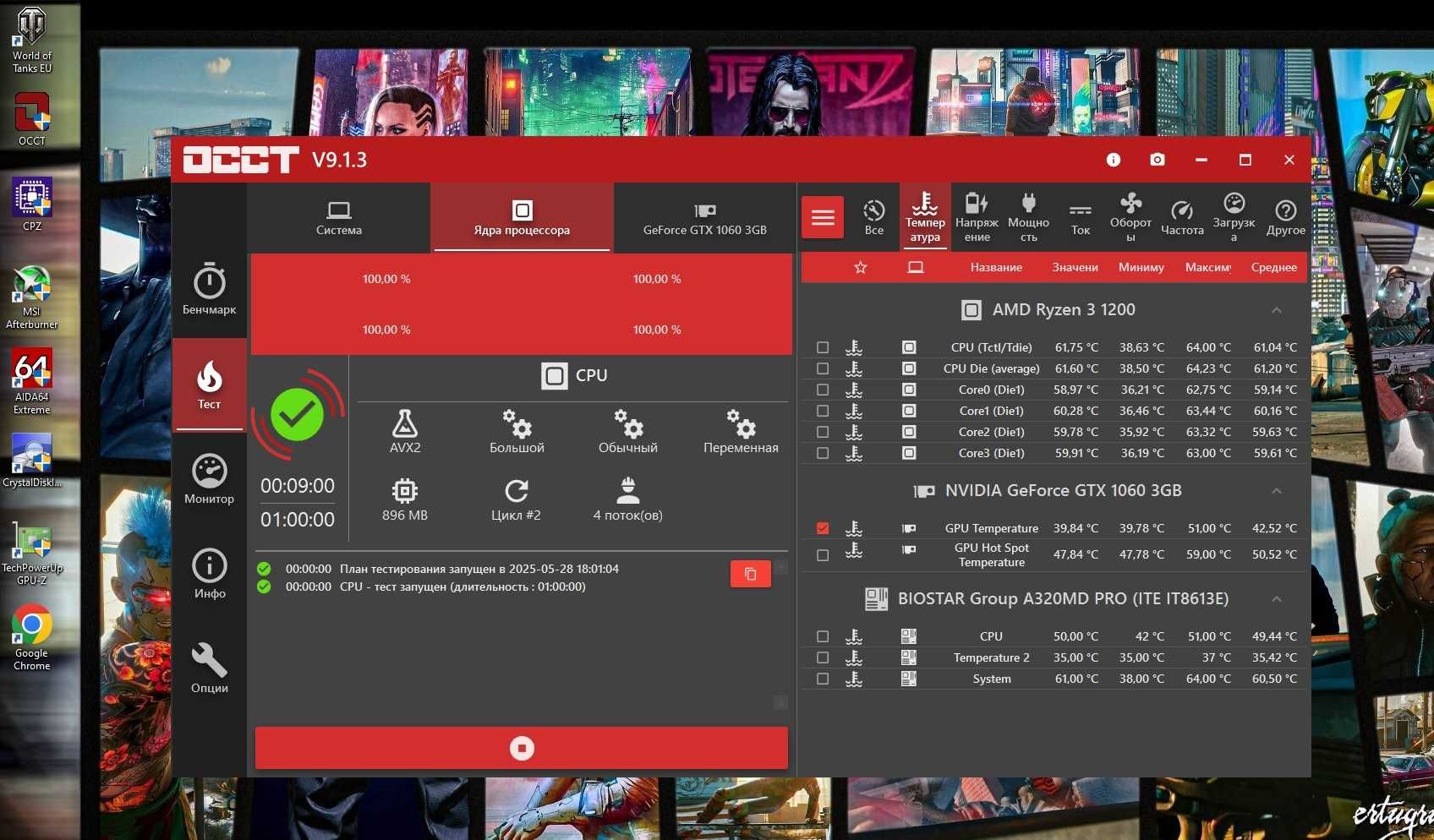Sort by Среднее column
1434x840 pixels.
coord(1273,267)
